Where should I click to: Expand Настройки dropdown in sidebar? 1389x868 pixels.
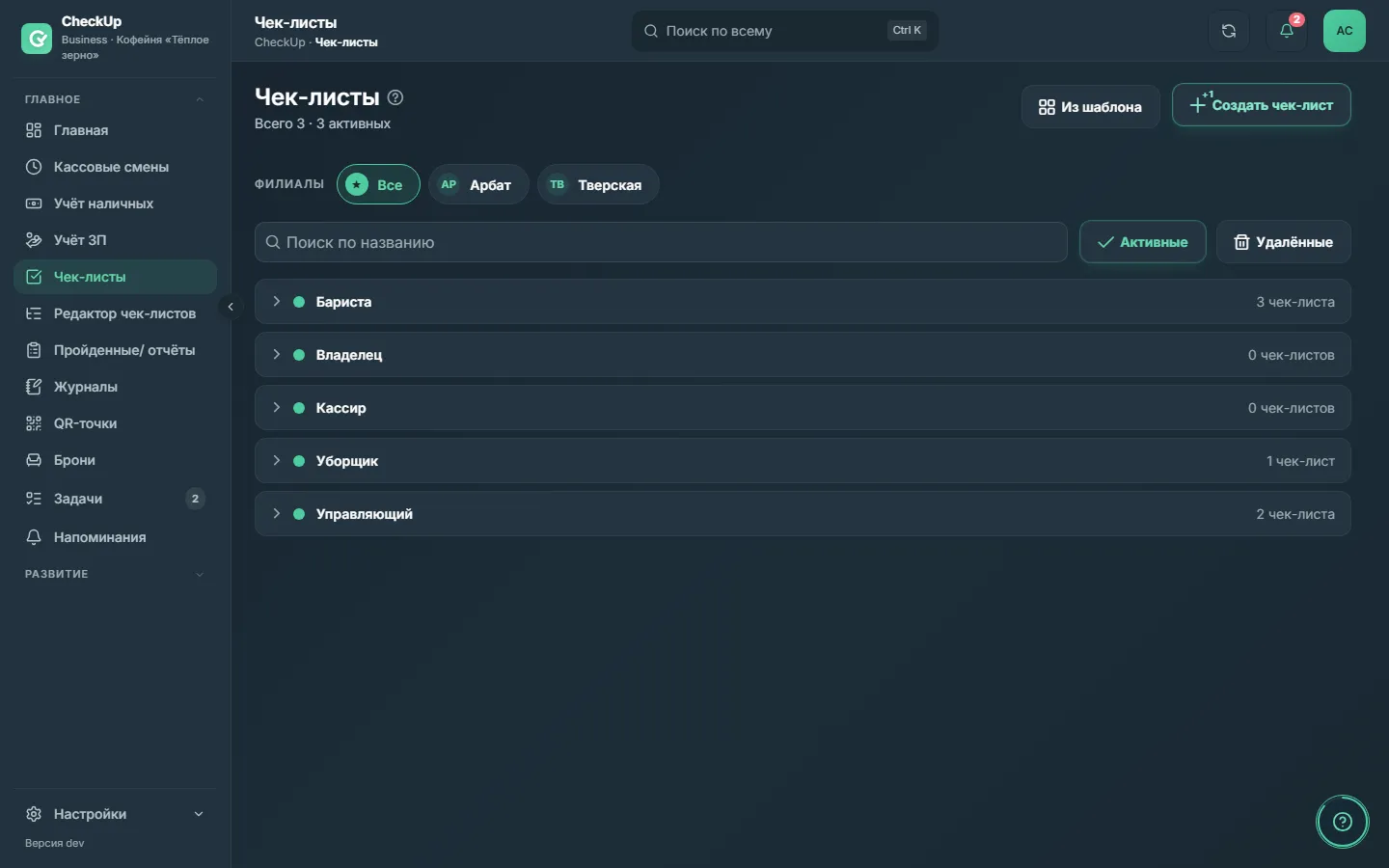pyautogui.click(x=116, y=814)
